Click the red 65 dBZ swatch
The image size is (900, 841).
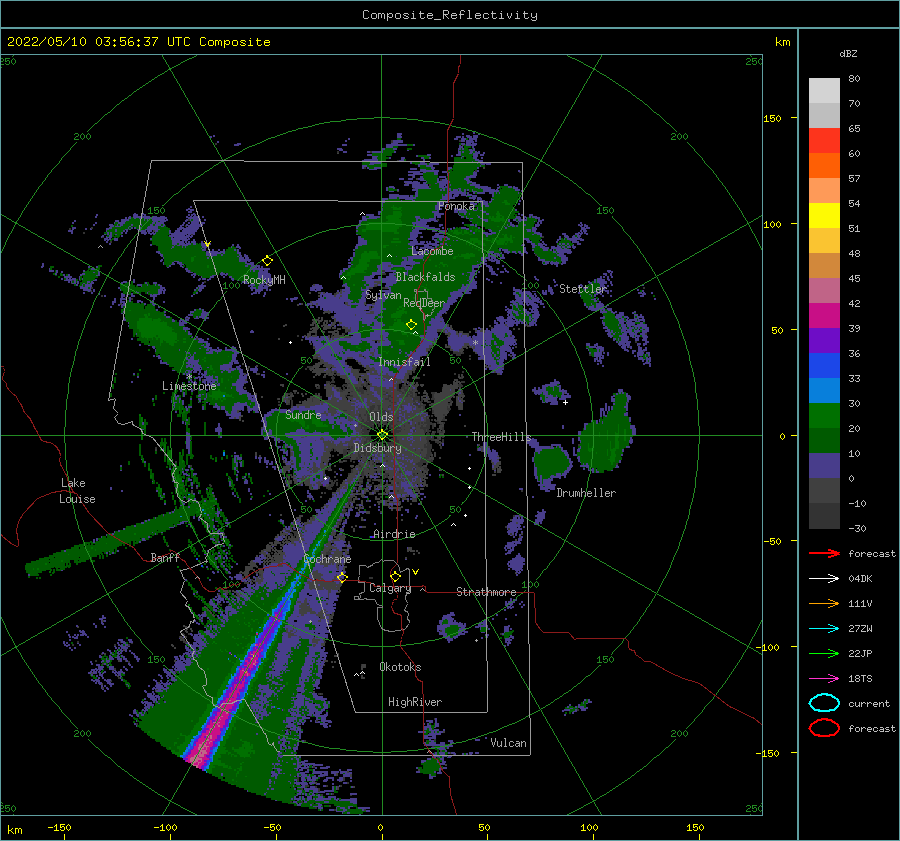824,141
